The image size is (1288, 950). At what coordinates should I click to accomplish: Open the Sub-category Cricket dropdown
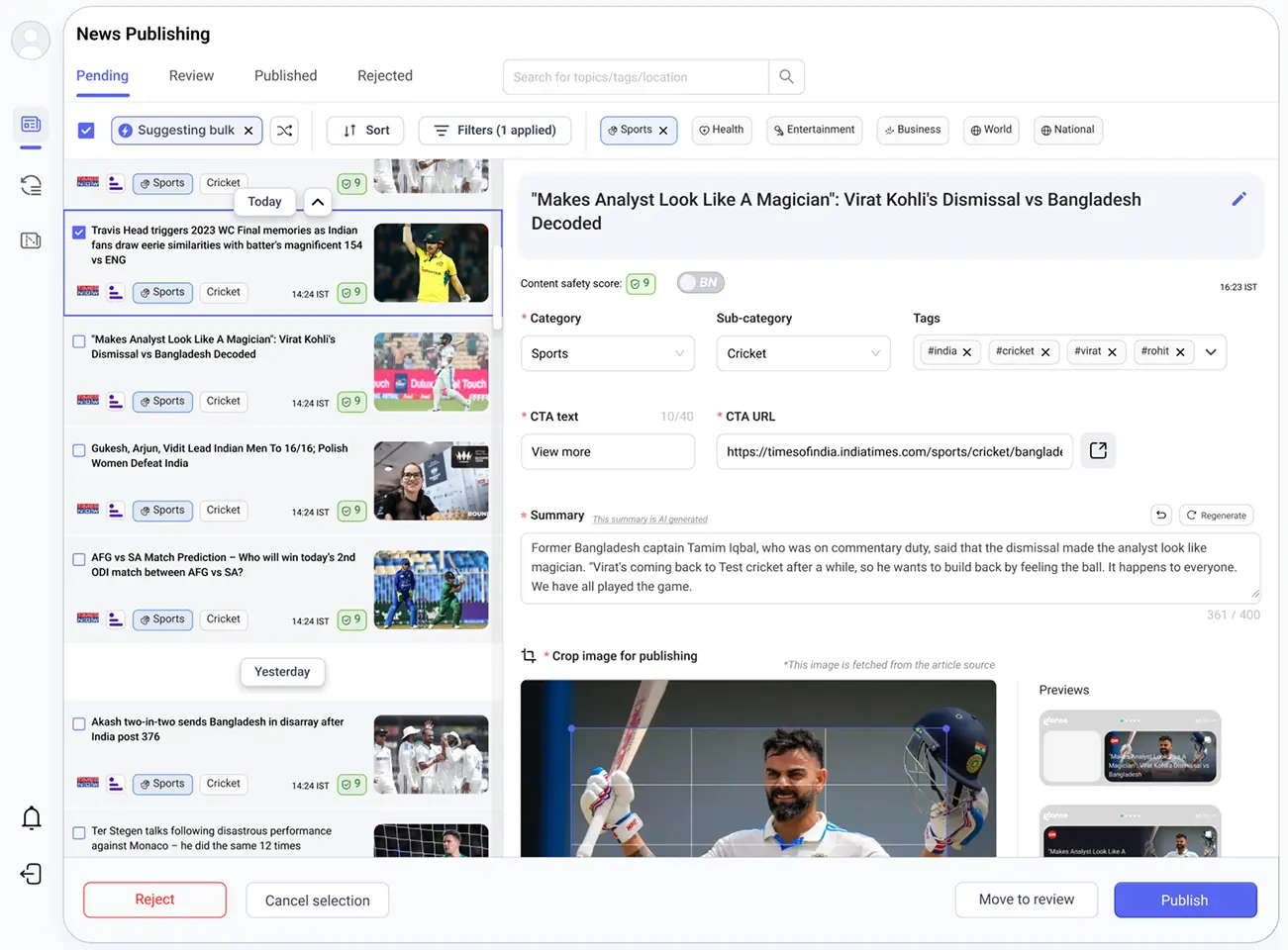click(x=803, y=353)
